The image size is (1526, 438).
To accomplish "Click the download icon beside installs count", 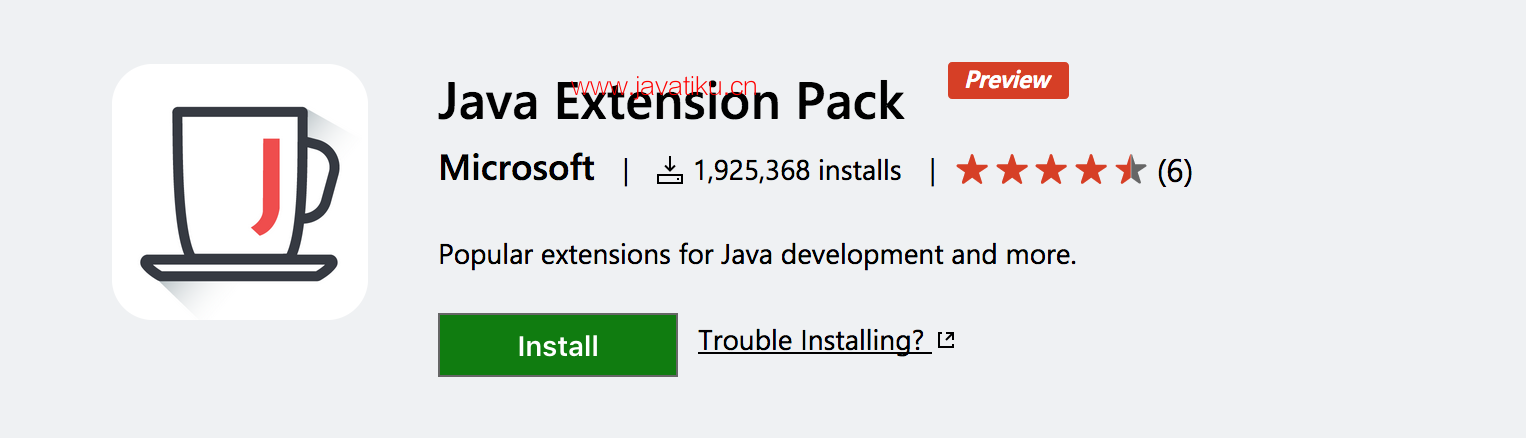I will click(669, 171).
